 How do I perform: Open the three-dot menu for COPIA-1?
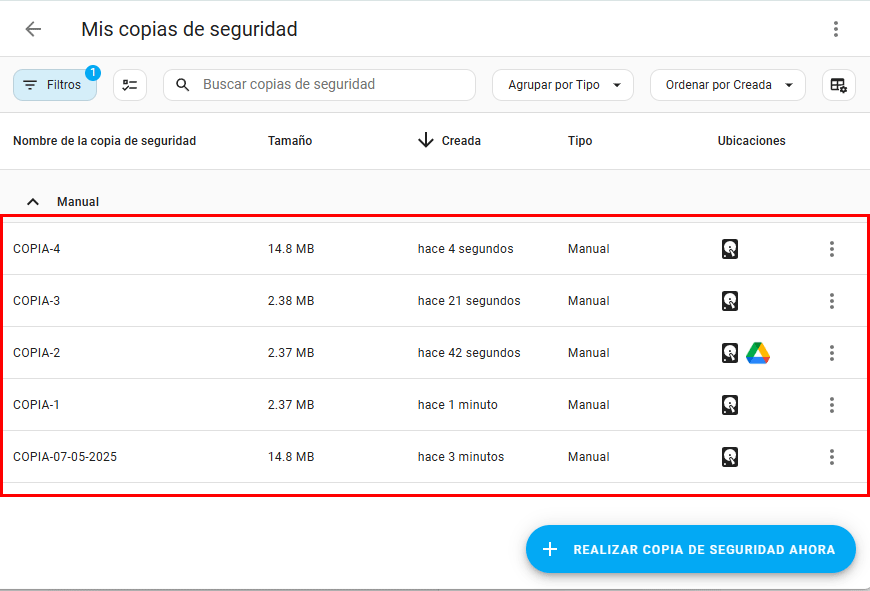[831, 405]
